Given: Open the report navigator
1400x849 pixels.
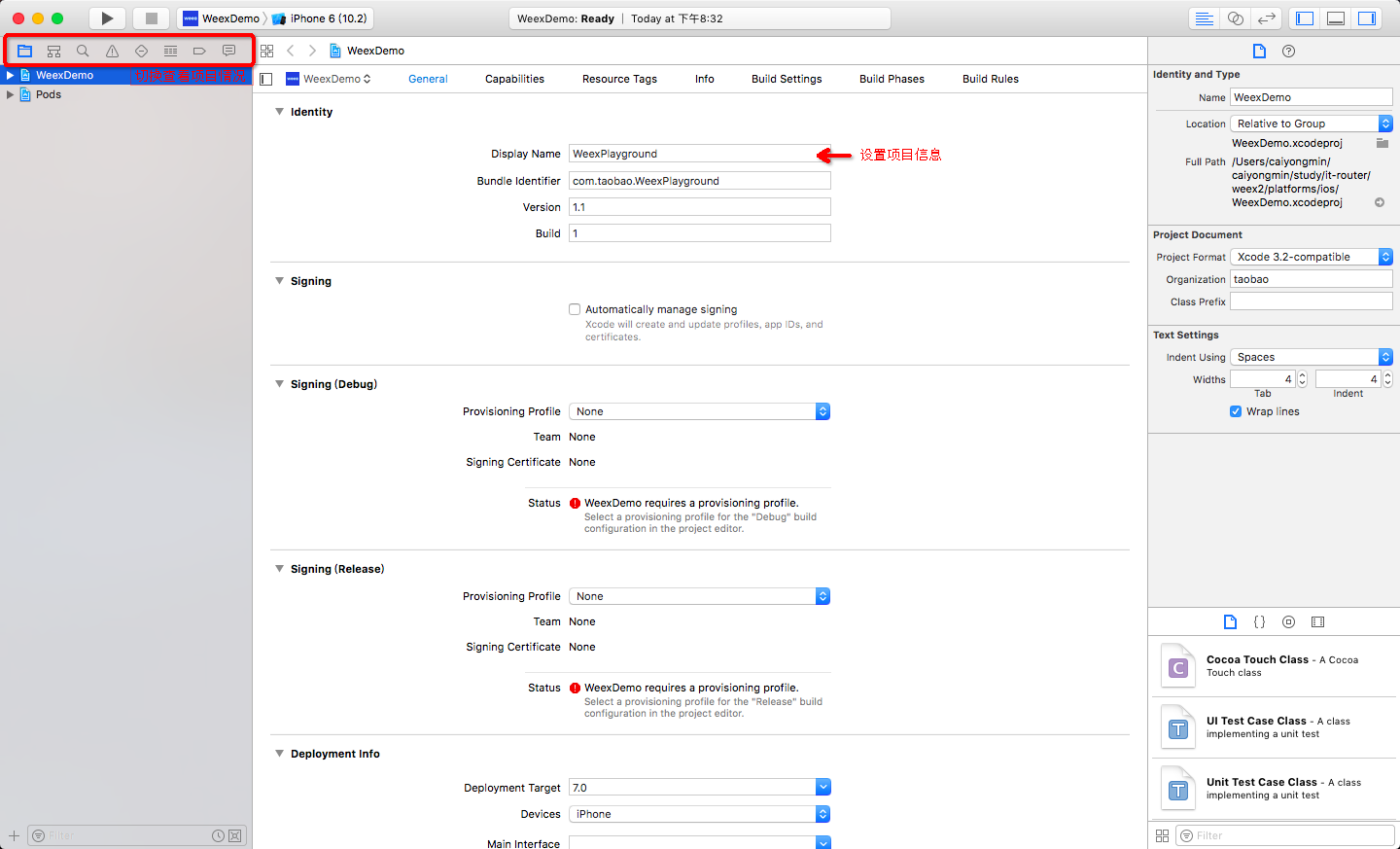Looking at the screenshot, I should coord(229,51).
